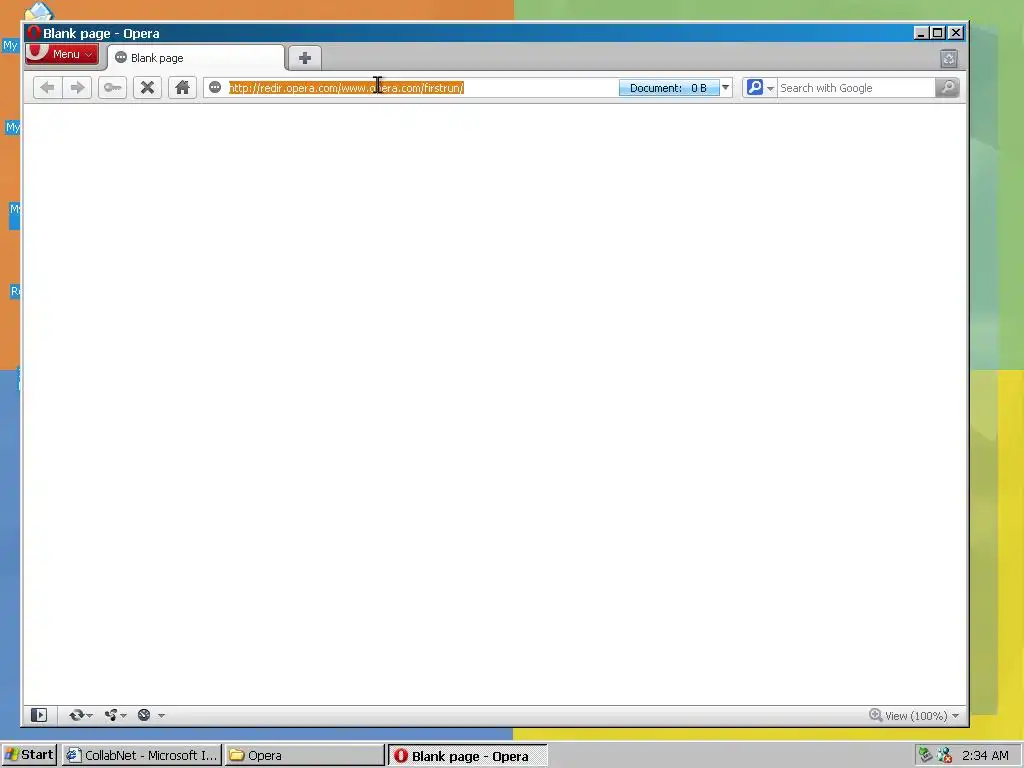Click the View (100%) zoom button
The width and height of the screenshot is (1024, 768).
(x=908, y=716)
